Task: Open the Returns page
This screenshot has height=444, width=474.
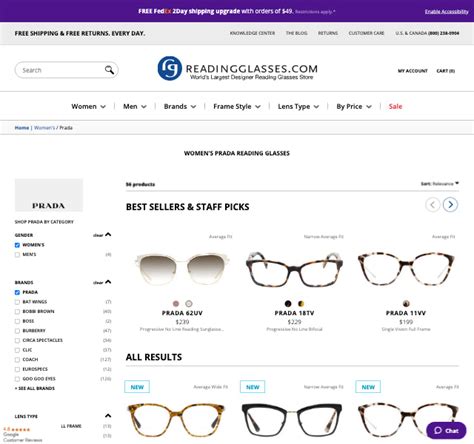Action: click(x=328, y=33)
